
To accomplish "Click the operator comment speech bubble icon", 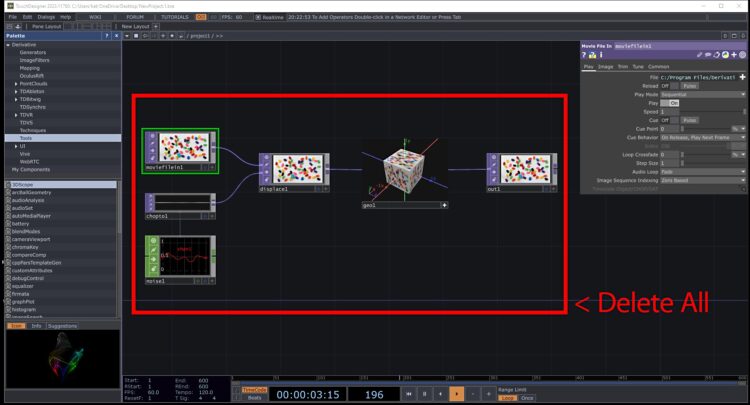I will pyautogui.click(x=708, y=55).
